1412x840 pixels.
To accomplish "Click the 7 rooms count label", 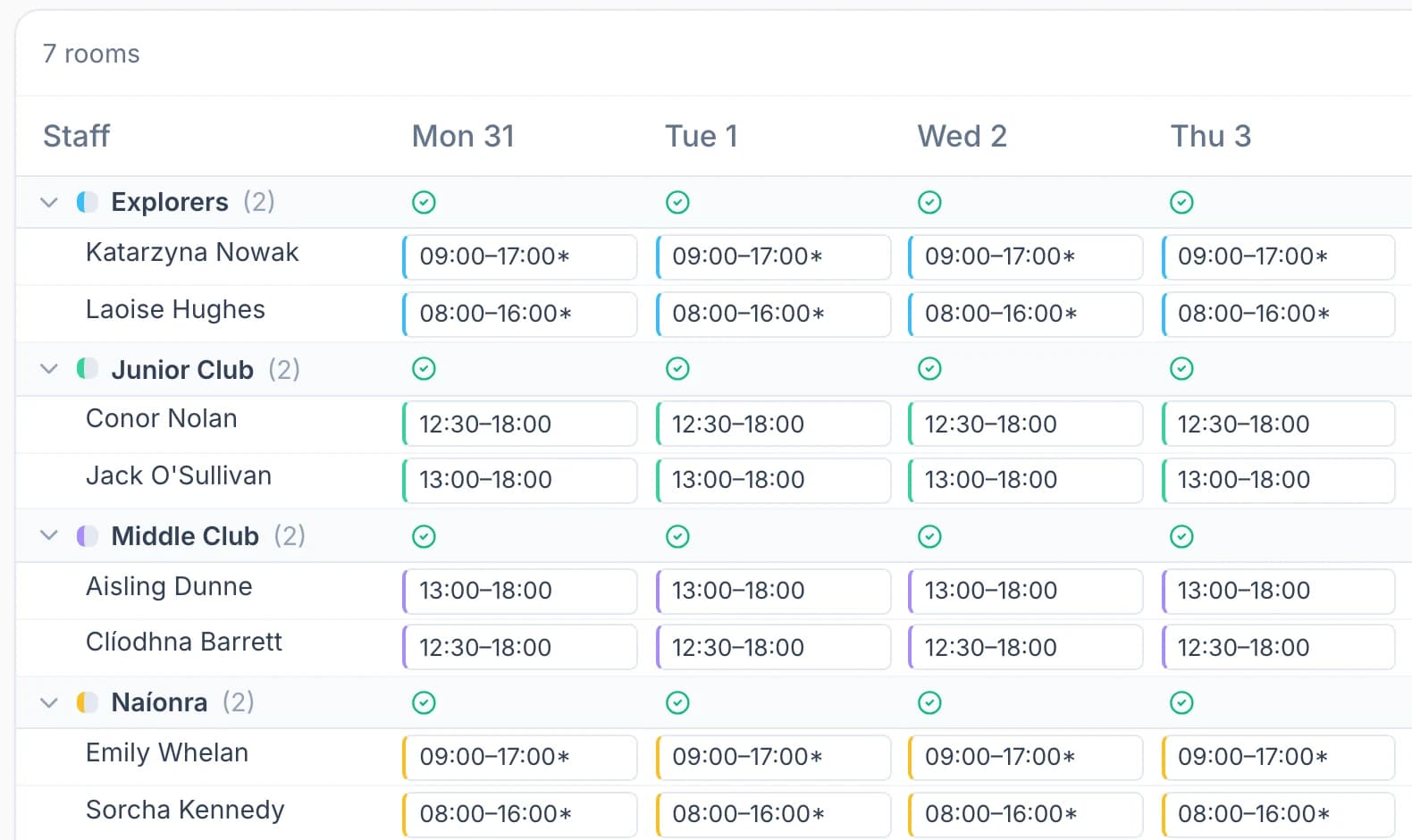I will click(91, 54).
